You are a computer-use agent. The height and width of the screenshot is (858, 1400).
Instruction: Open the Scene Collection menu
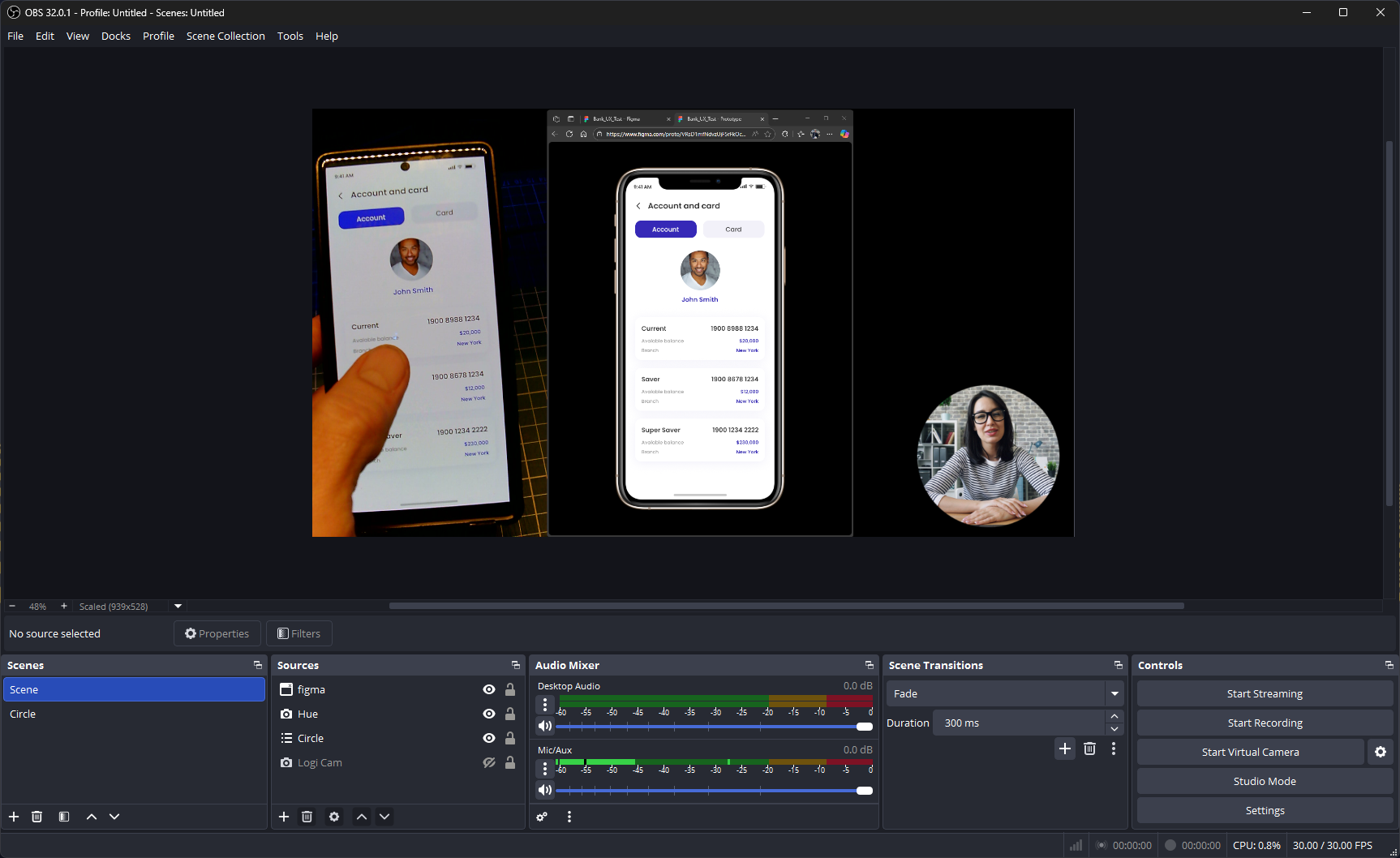click(225, 36)
